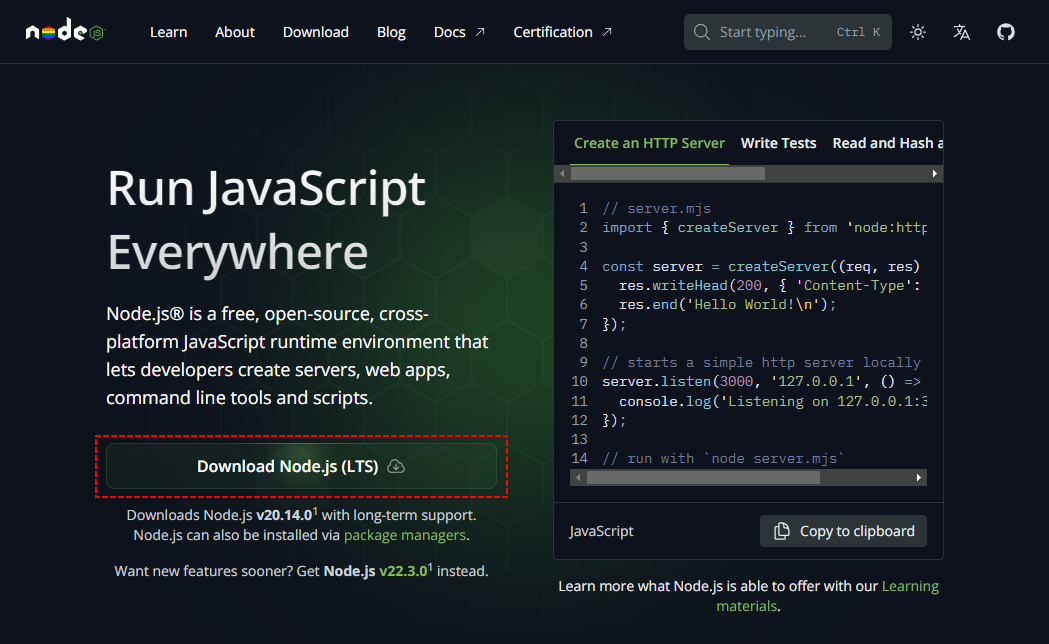Open the Docs external link

point(459,32)
